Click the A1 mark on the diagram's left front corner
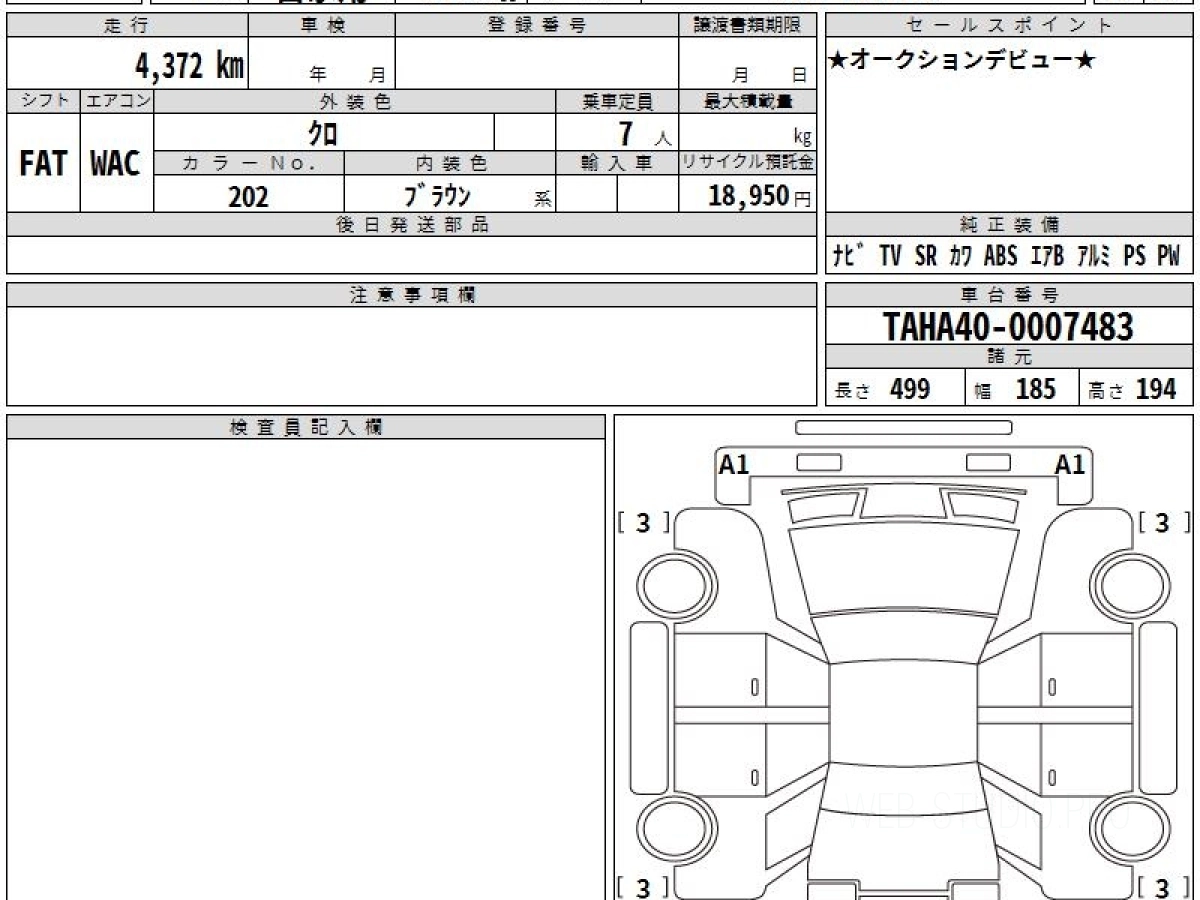This screenshot has height=900, width=1200. coord(734,464)
